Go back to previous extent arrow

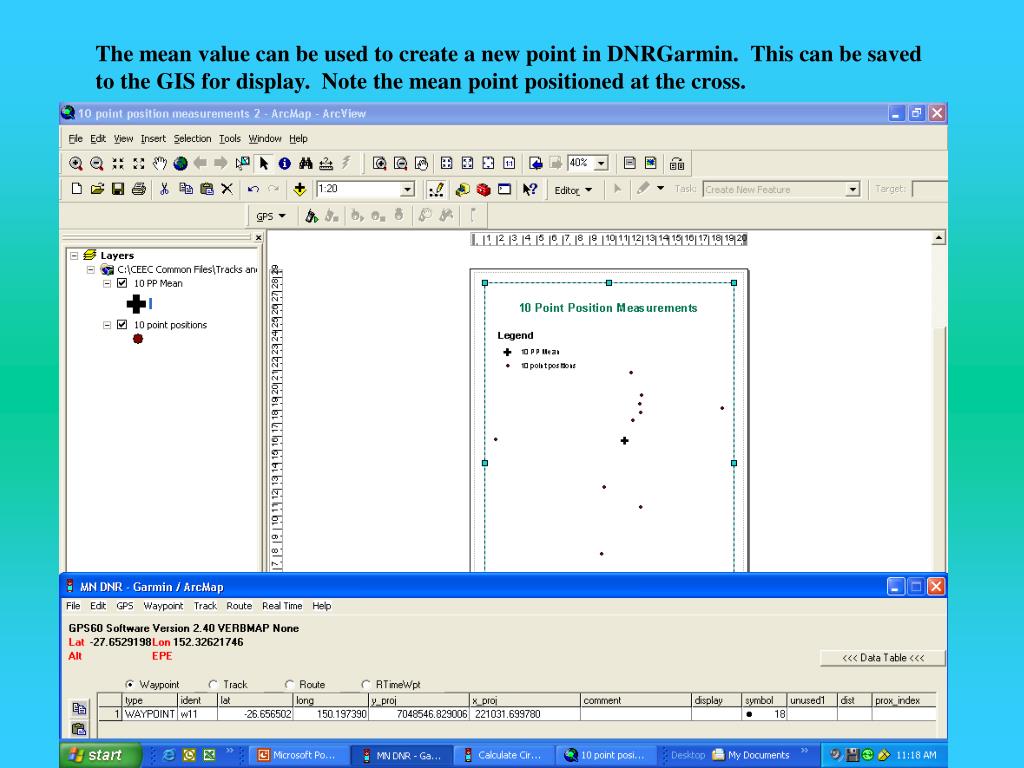point(200,163)
